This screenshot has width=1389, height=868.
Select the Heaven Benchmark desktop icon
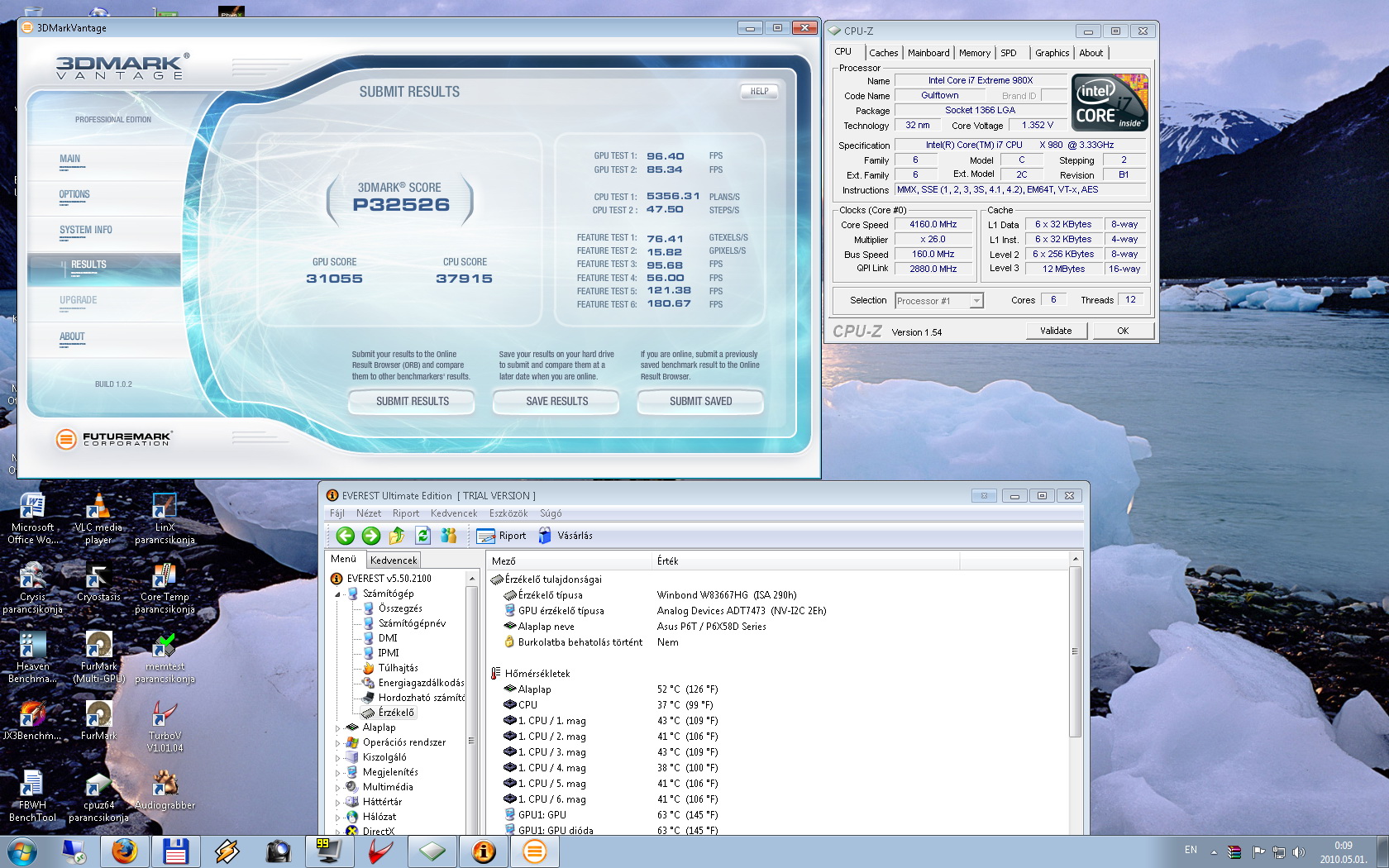(x=32, y=657)
